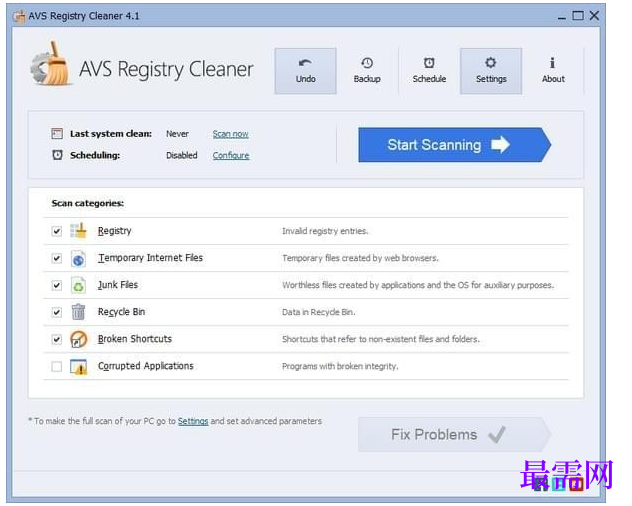Click 'Programs with broken integrity.' description

pyautogui.click(x=340, y=366)
